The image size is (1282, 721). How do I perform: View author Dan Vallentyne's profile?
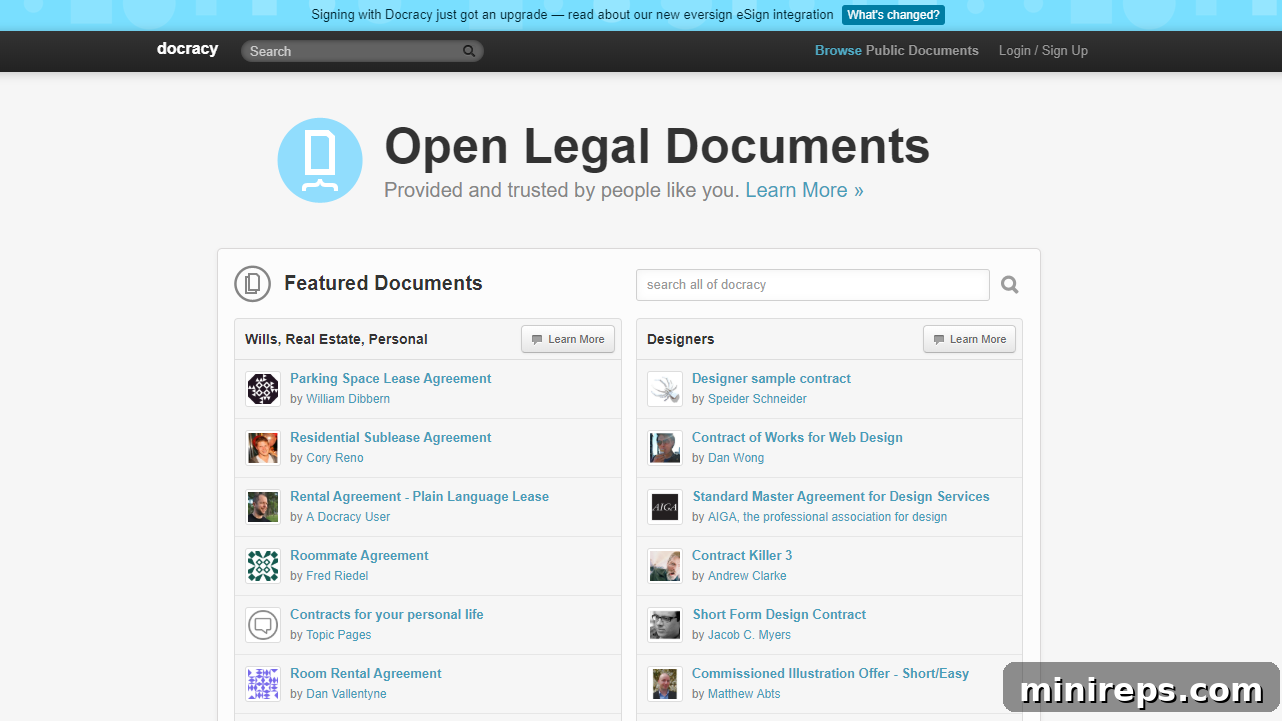click(346, 693)
